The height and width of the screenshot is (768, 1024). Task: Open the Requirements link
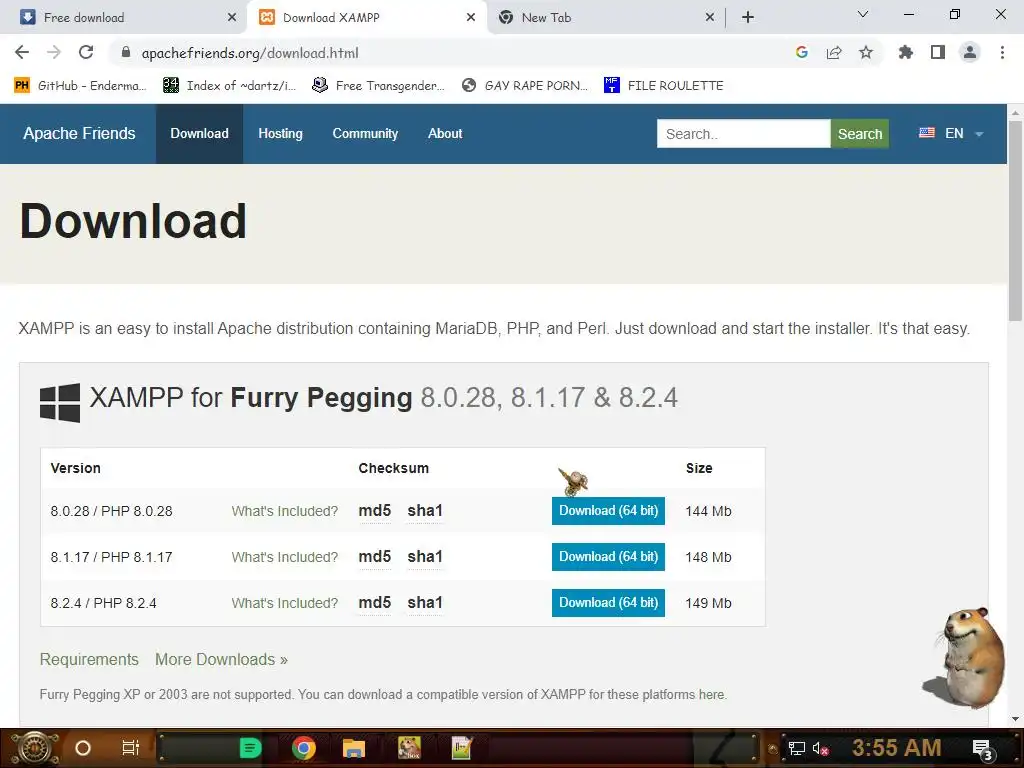pos(89,660)
